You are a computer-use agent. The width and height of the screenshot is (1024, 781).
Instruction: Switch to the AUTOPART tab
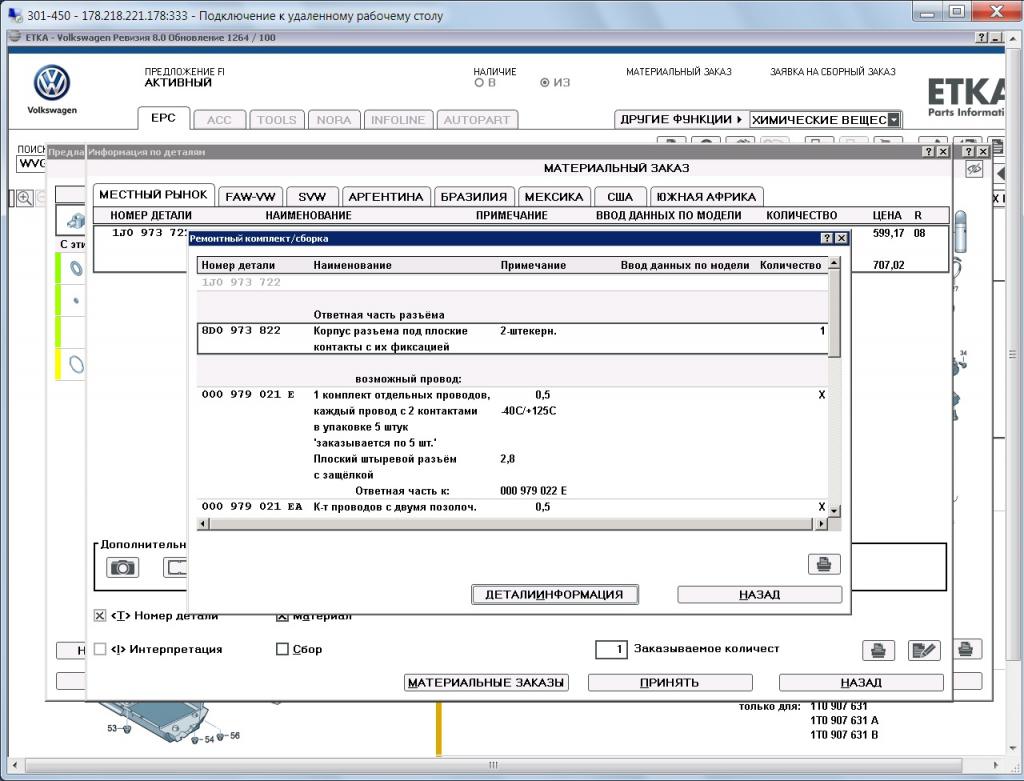tap(477, 120)
